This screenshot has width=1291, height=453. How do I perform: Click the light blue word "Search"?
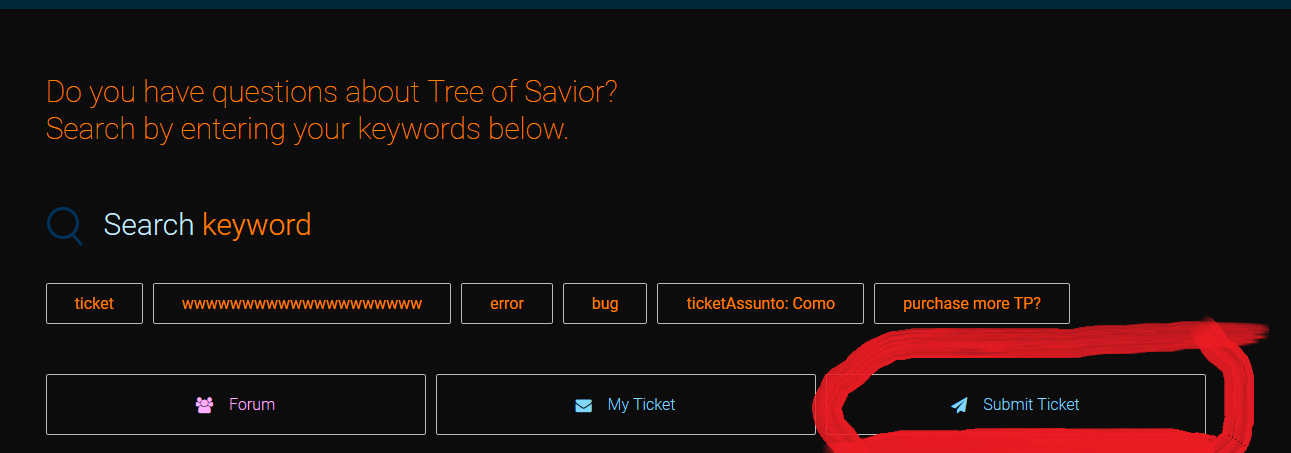pyautogui.click(x=148, y=225)
